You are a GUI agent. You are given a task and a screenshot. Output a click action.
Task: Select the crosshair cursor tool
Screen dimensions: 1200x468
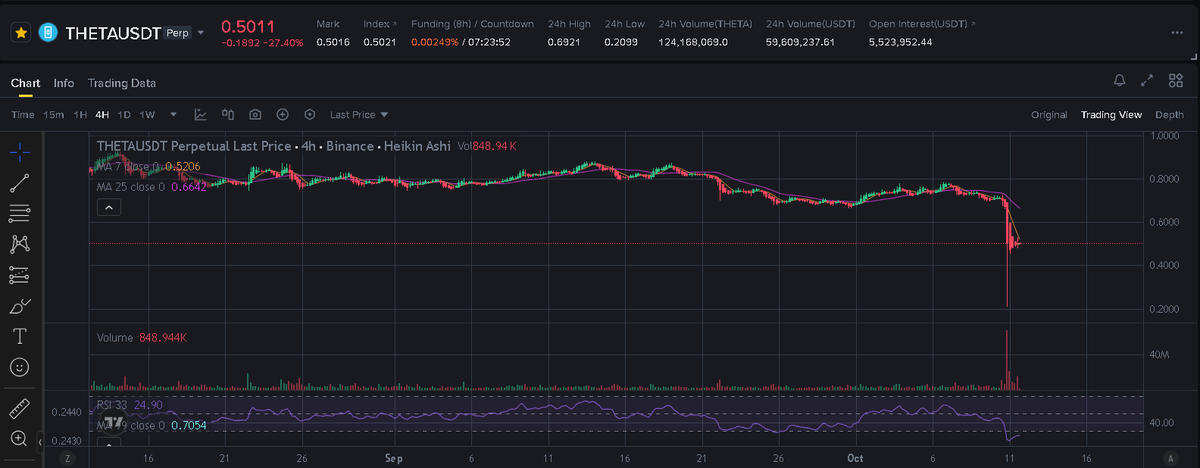point(19,152)
